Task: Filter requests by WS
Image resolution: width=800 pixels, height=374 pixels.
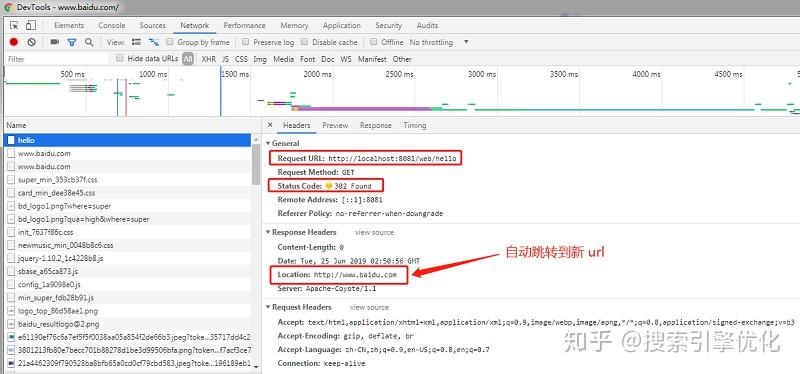Action: [x=346, y=59]
